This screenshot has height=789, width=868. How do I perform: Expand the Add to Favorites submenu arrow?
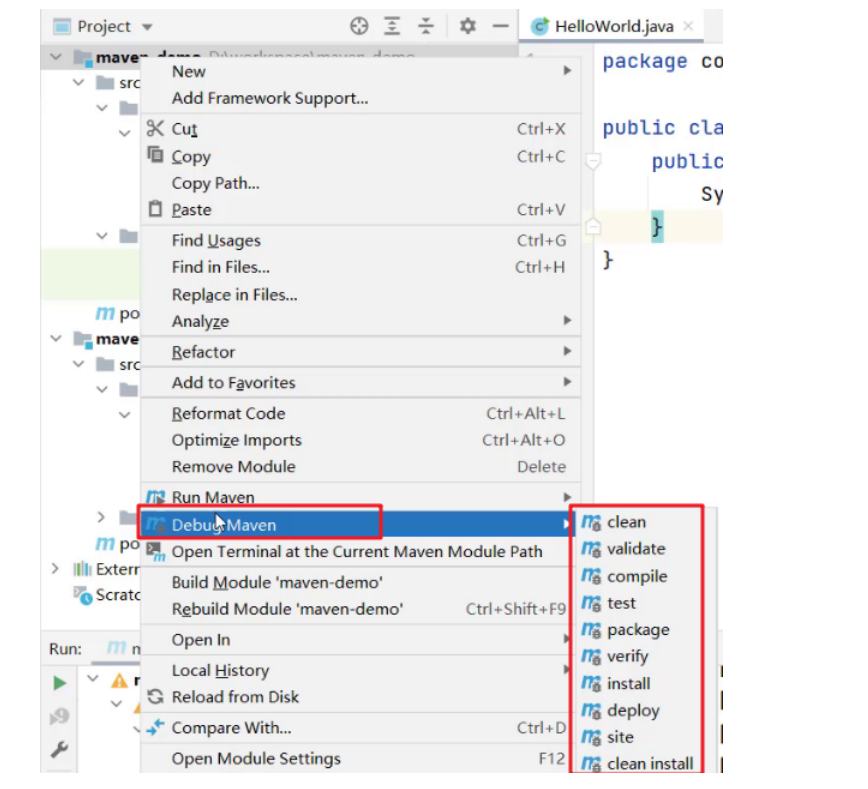567,381
